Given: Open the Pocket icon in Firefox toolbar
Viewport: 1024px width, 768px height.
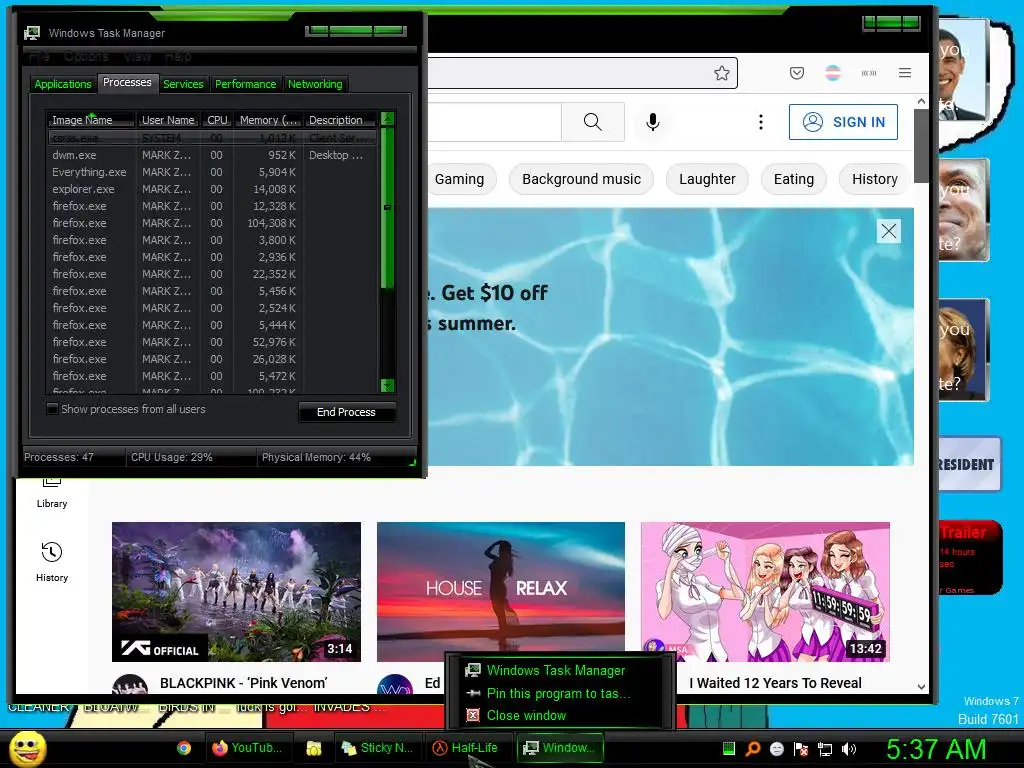Looking at the screenshot, I should point(797,73).
